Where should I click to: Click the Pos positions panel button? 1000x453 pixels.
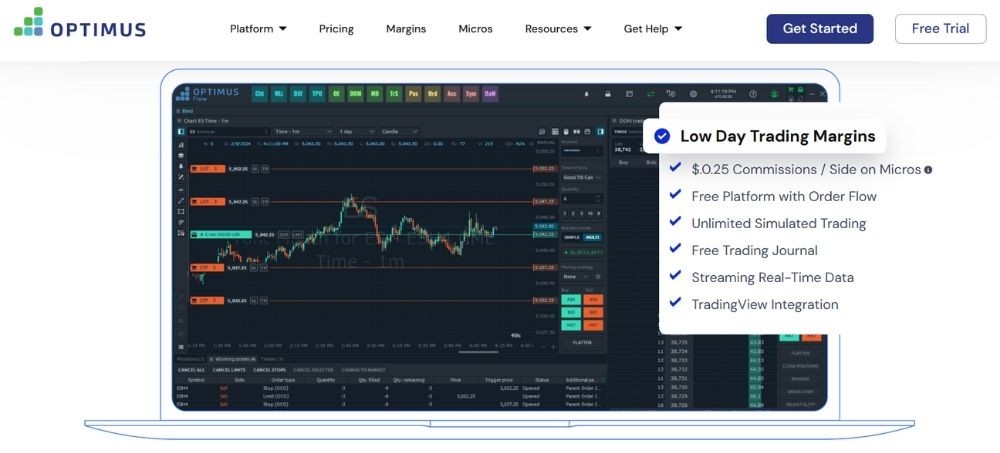click(413, 94)
